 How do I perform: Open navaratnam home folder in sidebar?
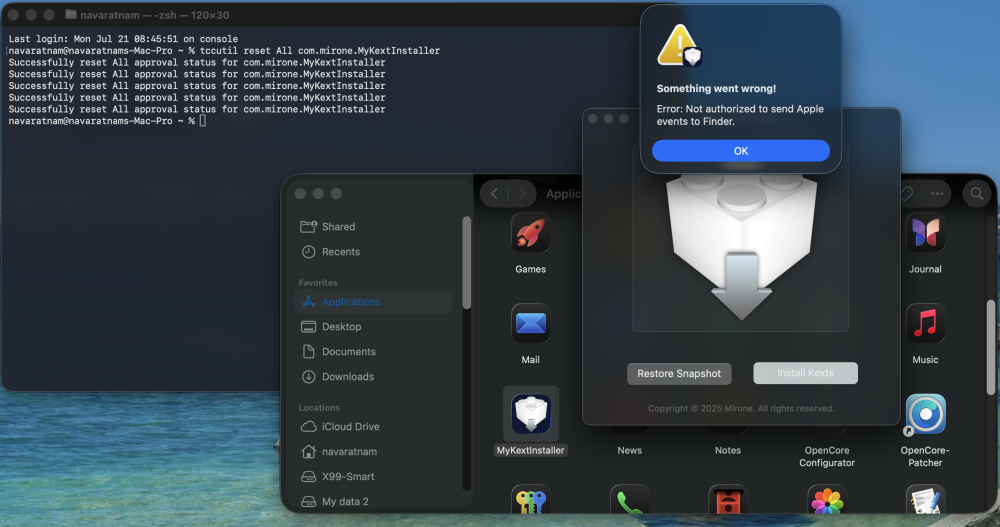[x=373, y=451]
